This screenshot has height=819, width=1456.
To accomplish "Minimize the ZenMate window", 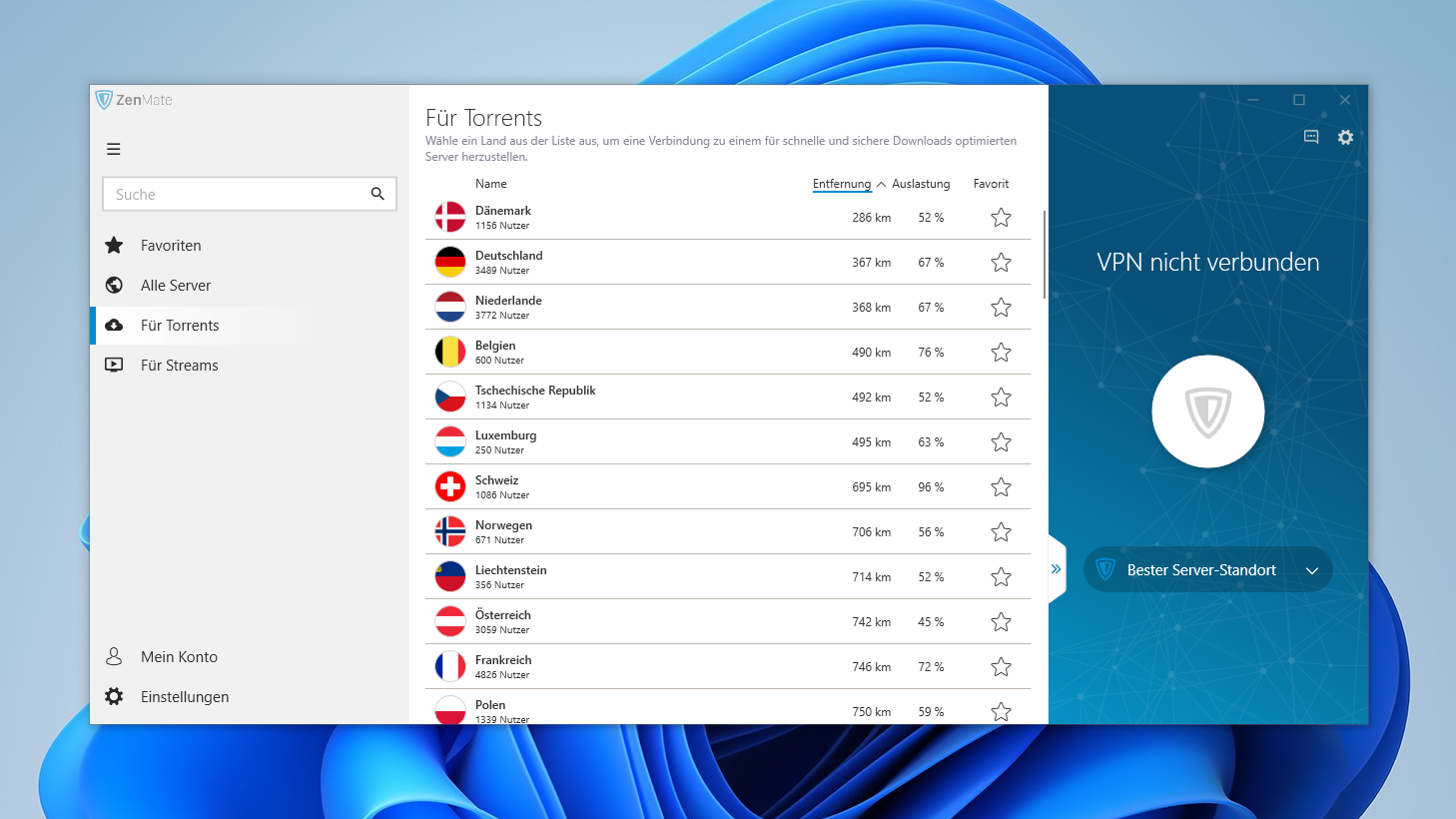I will (1253, 100).
